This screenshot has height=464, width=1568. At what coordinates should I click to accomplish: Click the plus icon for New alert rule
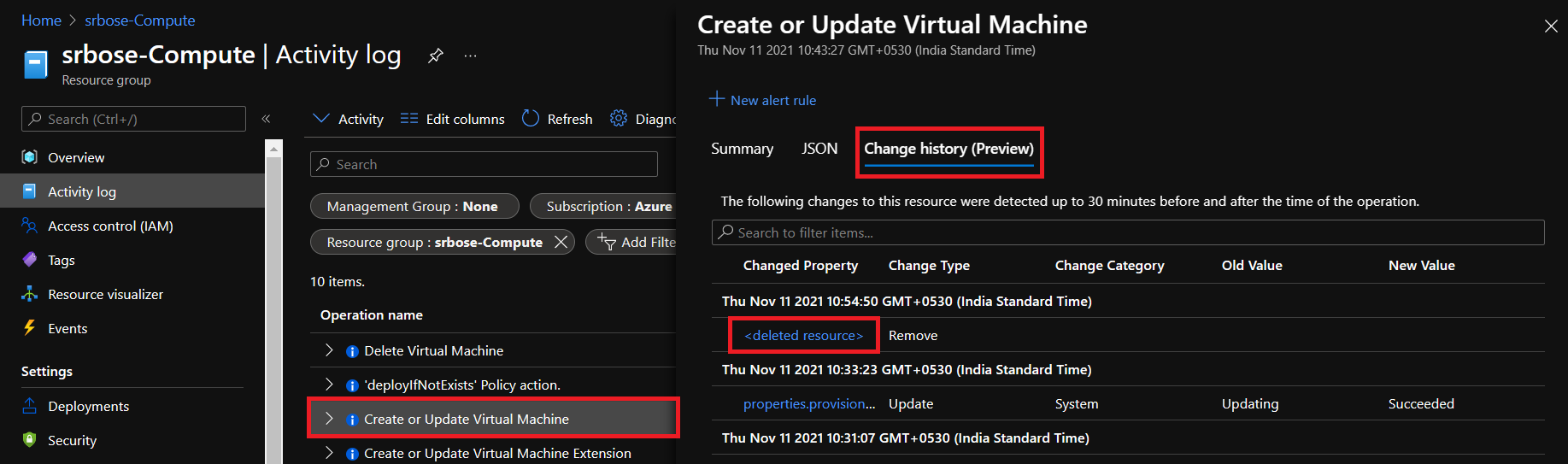[717, 99]
